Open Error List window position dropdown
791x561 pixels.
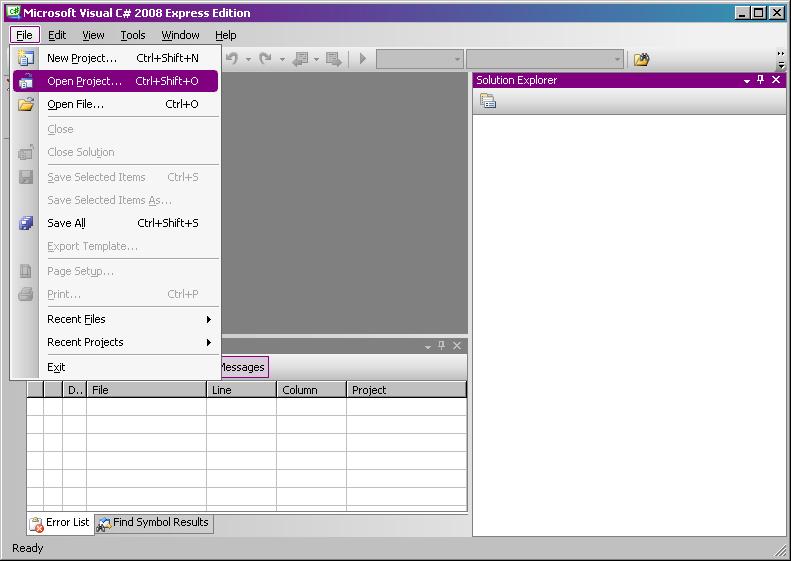pyautogui.click(x=428, y=346)
